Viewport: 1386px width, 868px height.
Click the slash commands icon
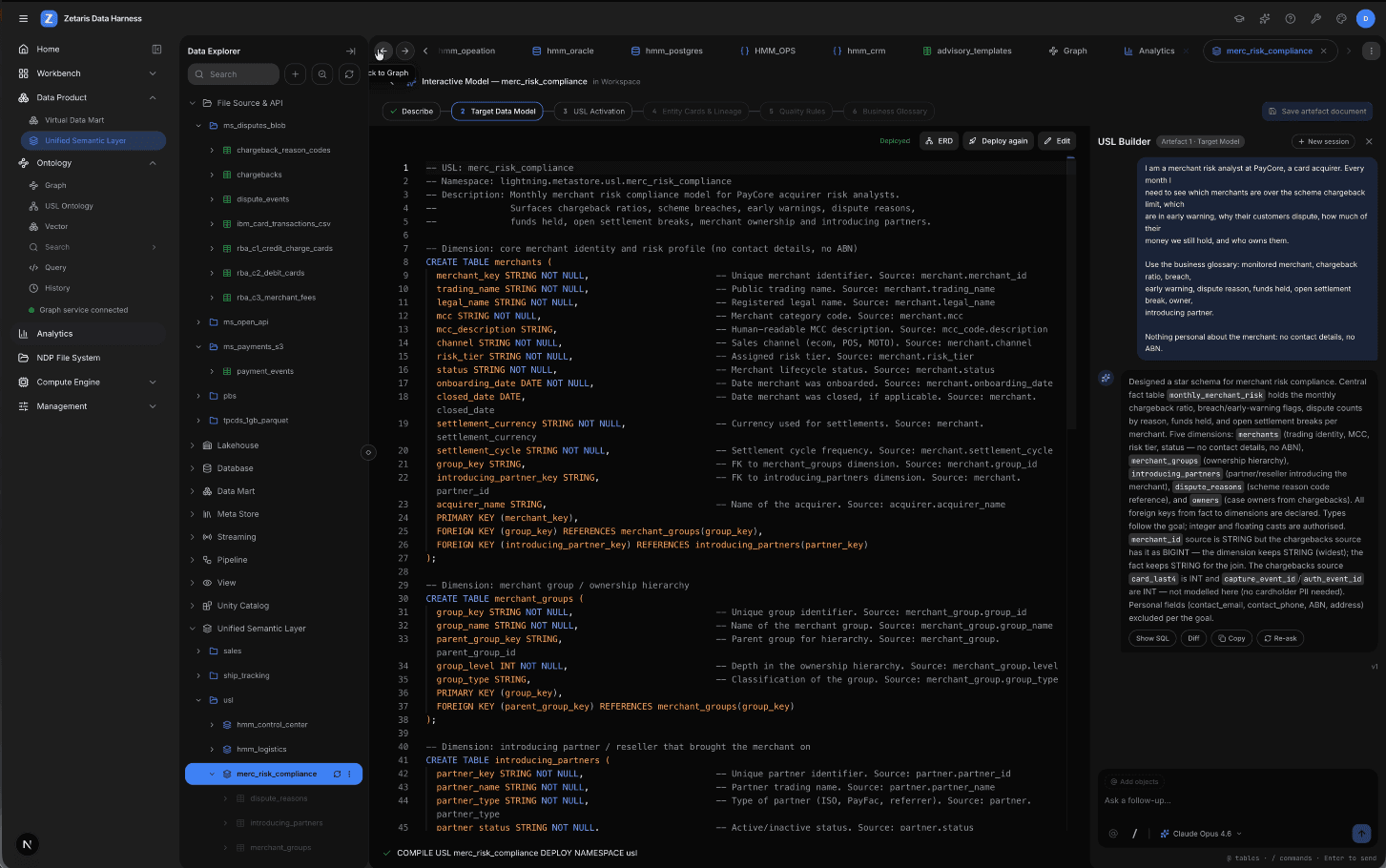point(1134,834)
